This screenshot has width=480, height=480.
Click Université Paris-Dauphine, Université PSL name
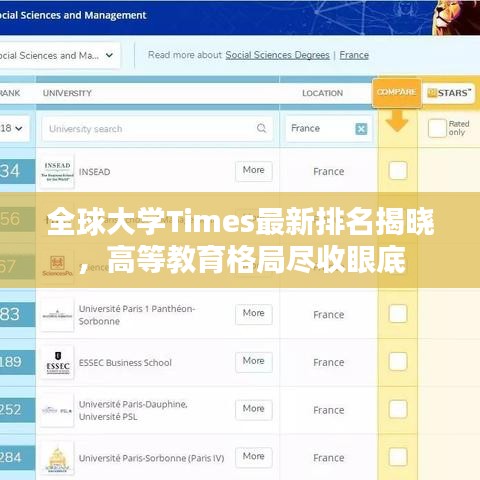(x=133, y=410)
